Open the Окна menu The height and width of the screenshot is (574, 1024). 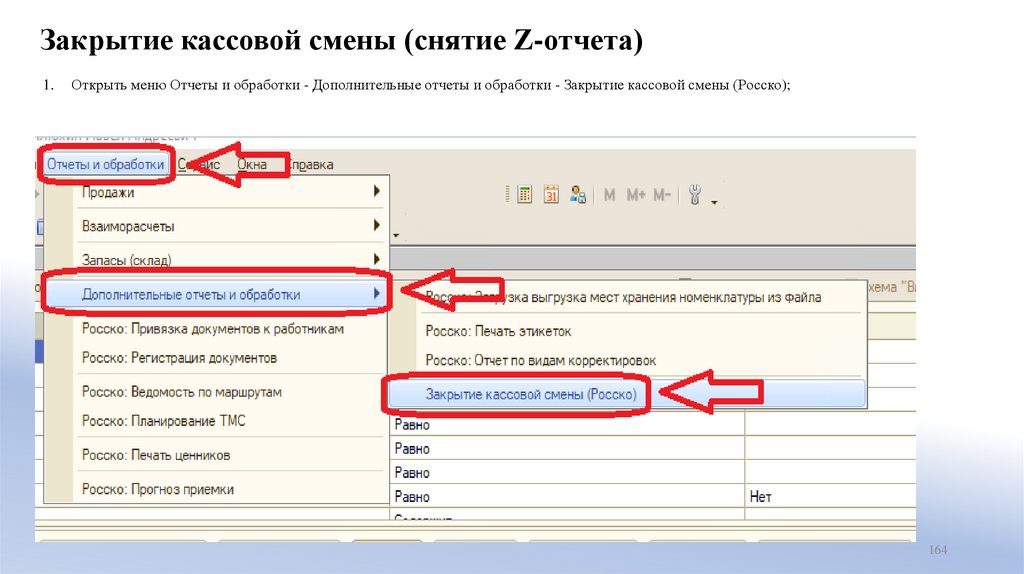tap(252, 165)
